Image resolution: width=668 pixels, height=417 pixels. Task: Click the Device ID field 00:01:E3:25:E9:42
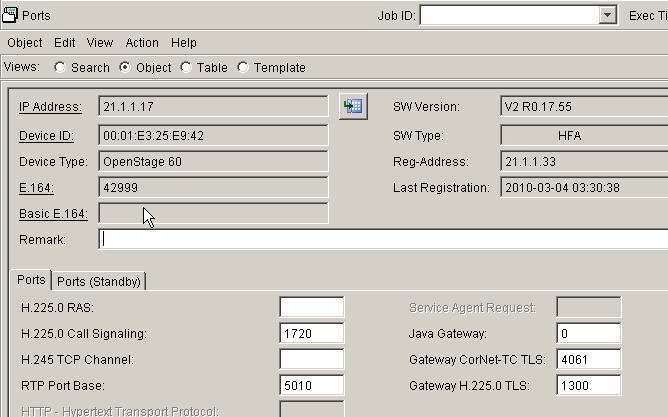point(213,136)
